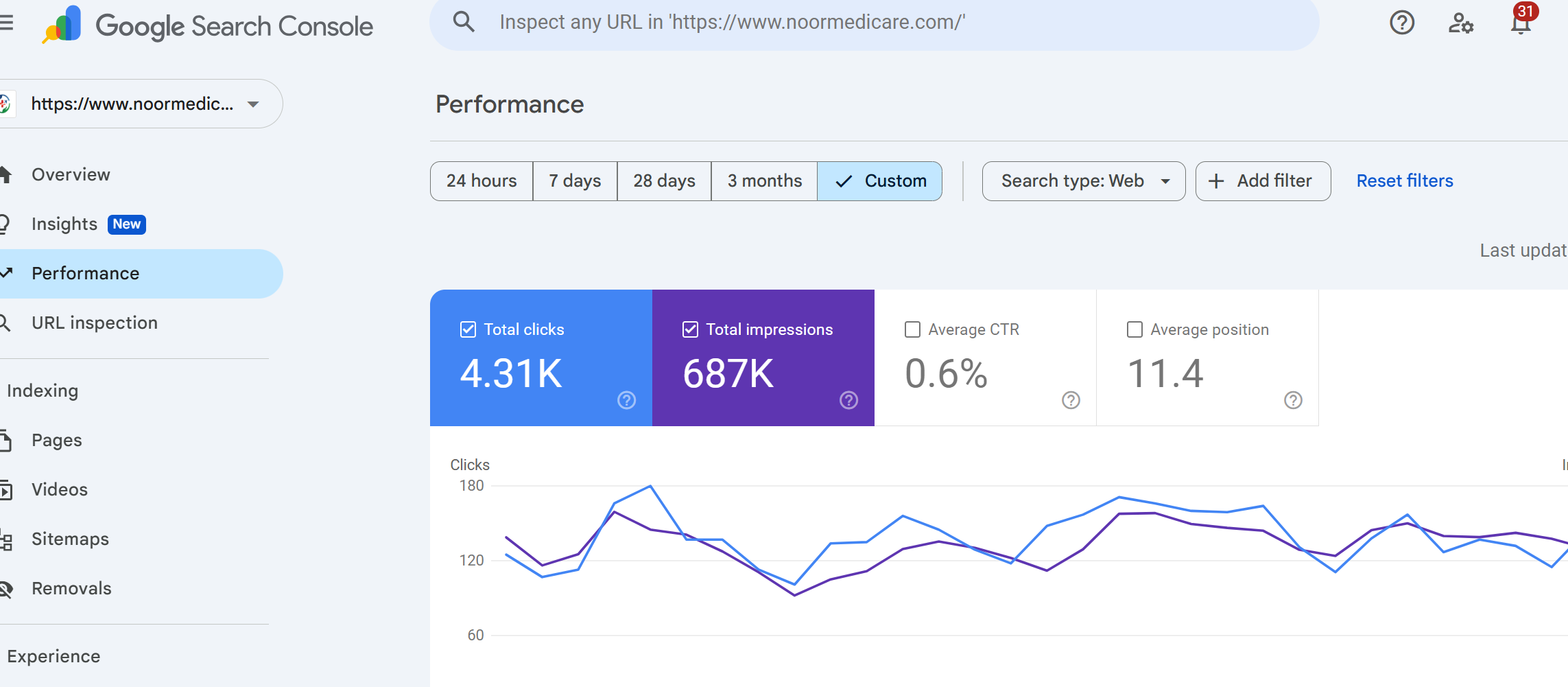Viewport: 1568px width, 687px height.
Task: Click help icon on Total impressions card
Action: (848, 400)
